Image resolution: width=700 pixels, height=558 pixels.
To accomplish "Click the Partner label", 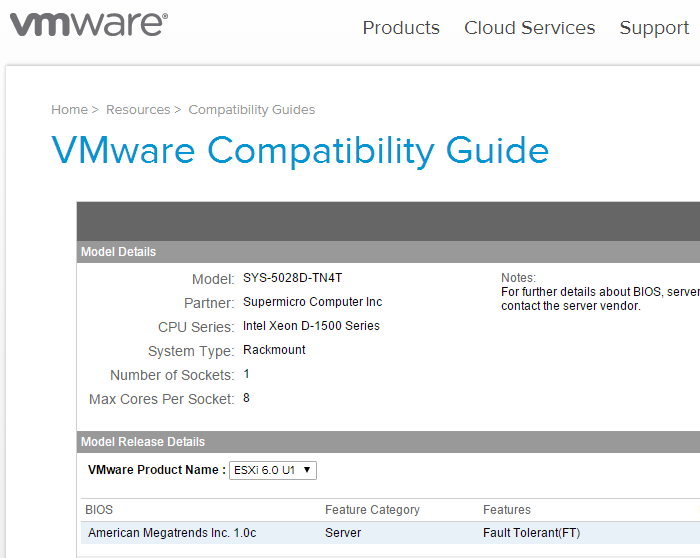I will click(x=209, y=304).
